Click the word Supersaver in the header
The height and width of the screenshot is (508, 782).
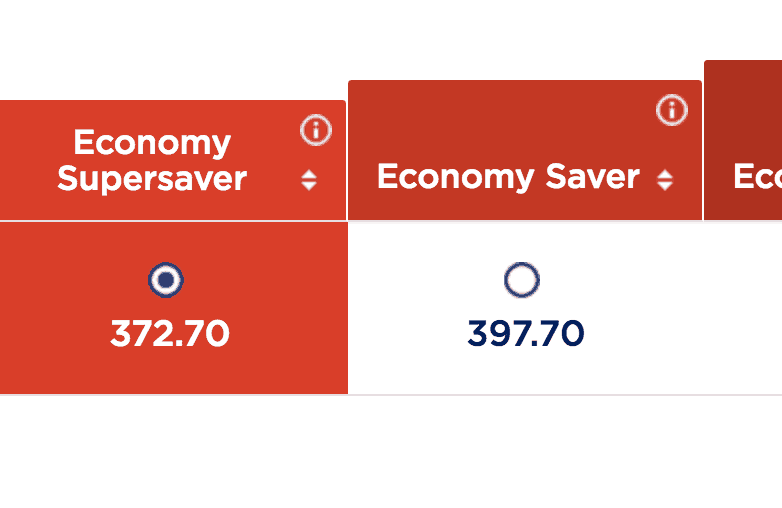(x=152, y=179)
